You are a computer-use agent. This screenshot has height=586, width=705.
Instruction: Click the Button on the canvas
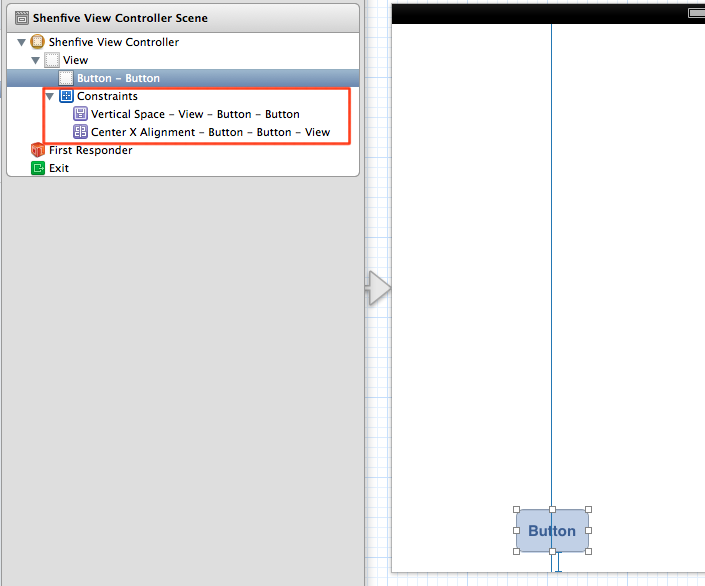point(552,531)
